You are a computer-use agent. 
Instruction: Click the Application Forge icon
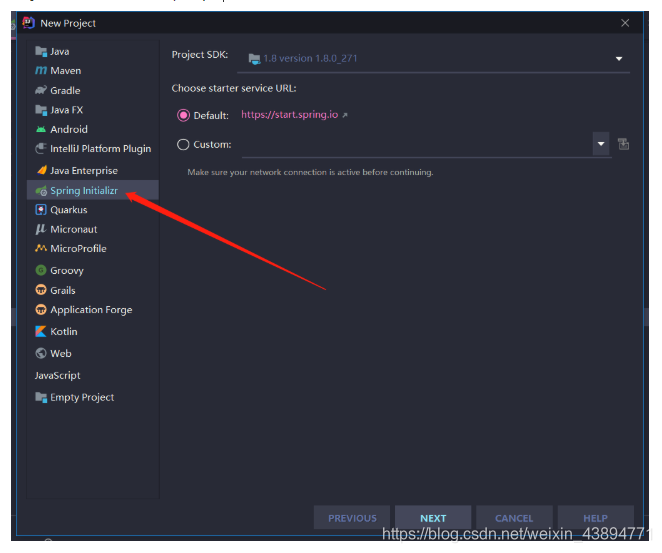41,310
